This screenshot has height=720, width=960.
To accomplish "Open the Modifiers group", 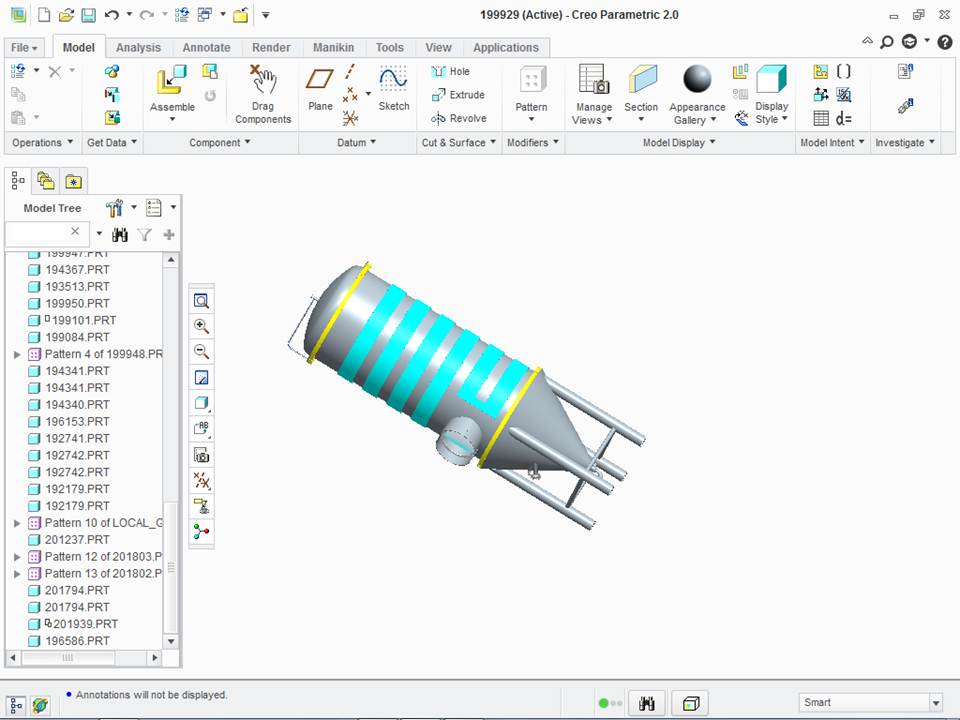I will [533, 143].
